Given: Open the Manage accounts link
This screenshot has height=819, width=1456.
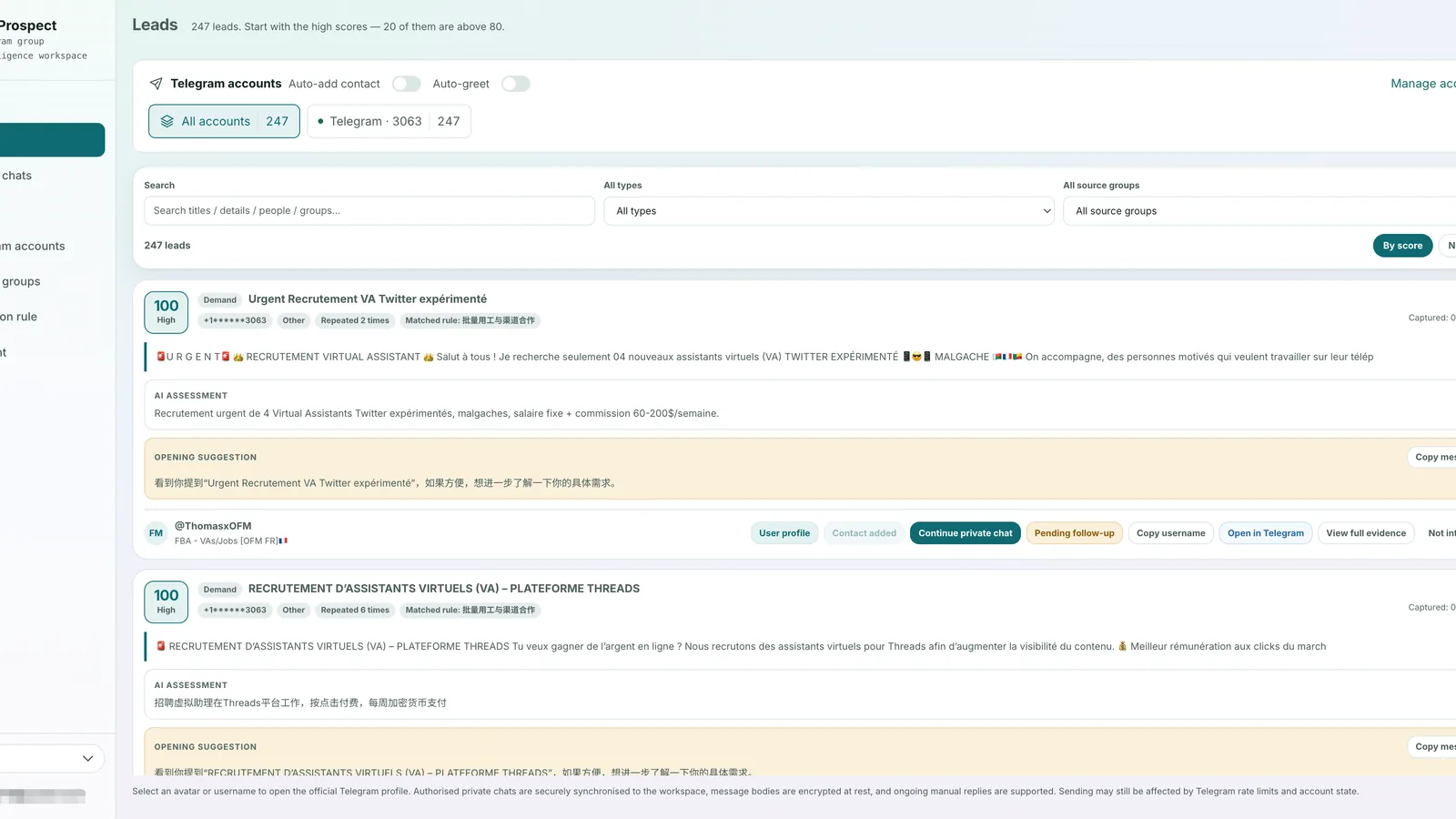Looking at the screenshot, I should (1423, 84).
